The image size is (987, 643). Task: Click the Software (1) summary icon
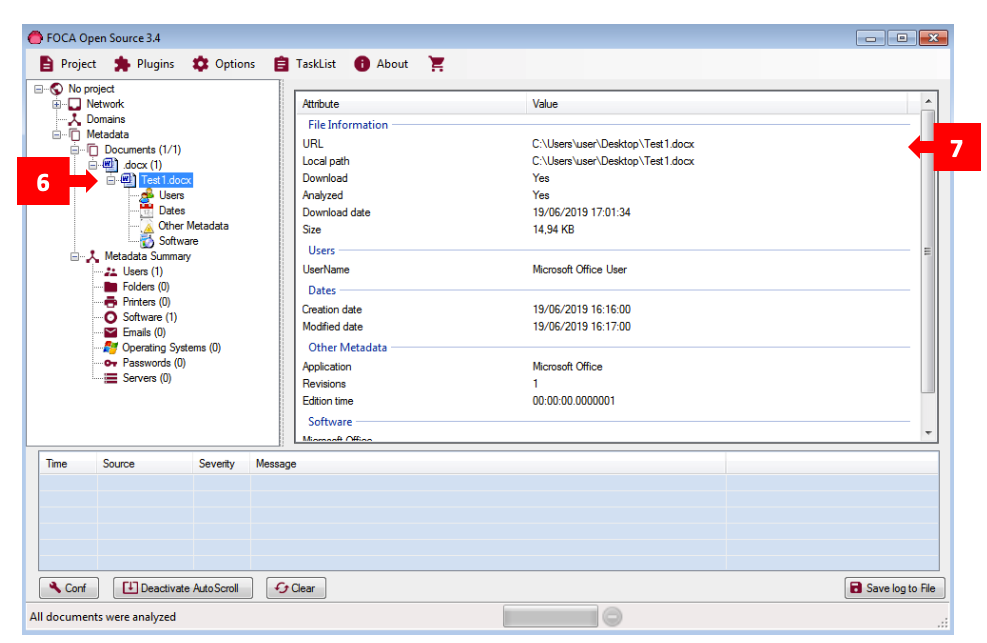(111, 317)
